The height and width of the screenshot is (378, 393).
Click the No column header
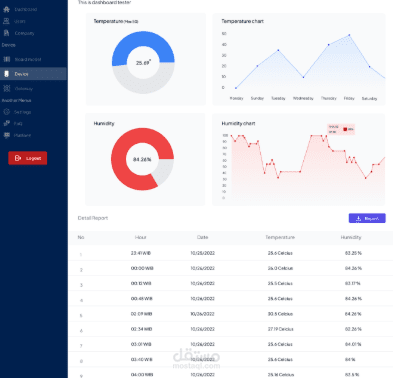(81, 237)
